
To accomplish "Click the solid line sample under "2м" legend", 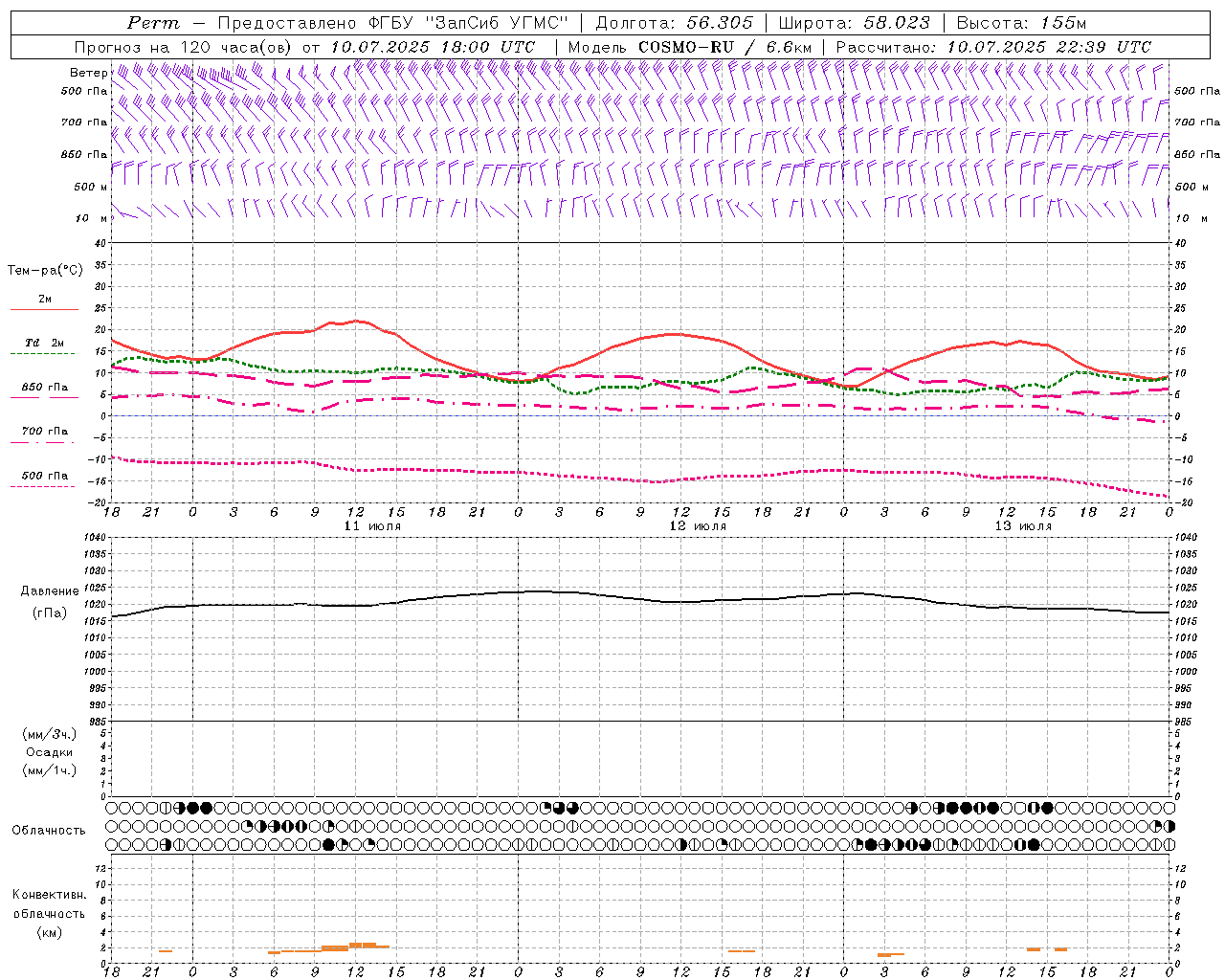I will click(45, 310).
